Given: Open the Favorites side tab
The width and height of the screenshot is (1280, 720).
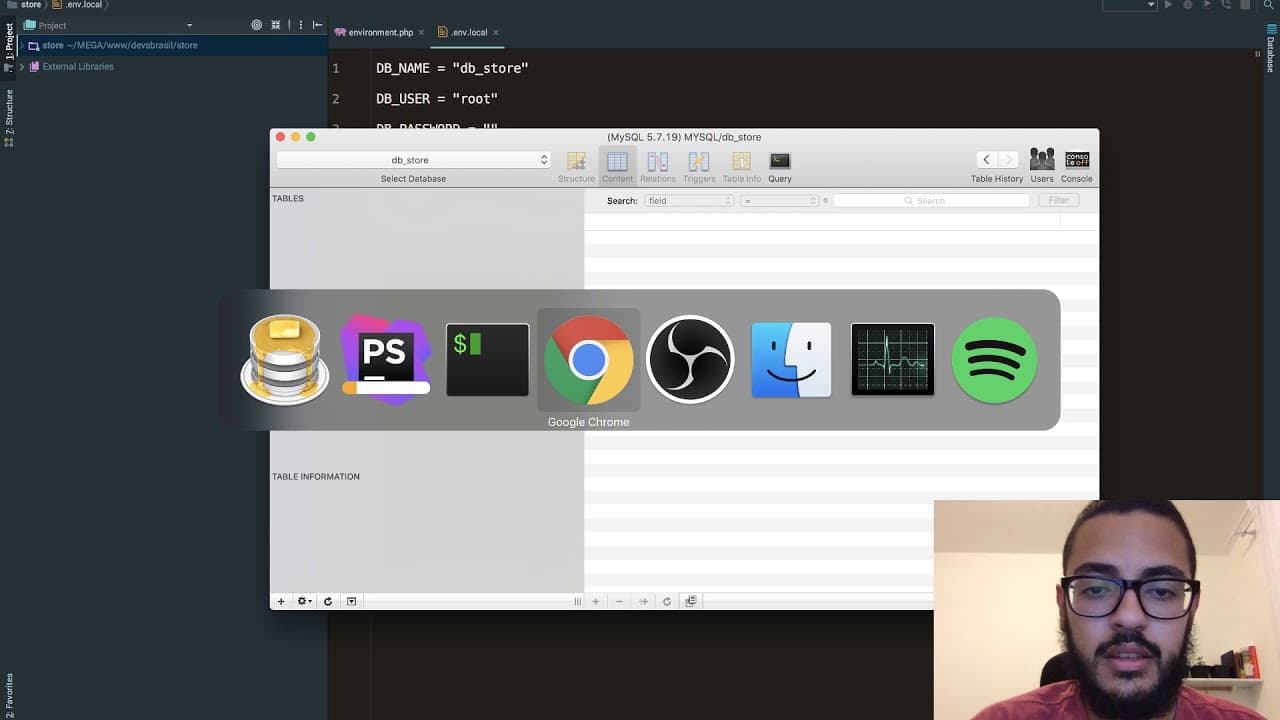Looking at the screenshot, I should coord(9,697).
